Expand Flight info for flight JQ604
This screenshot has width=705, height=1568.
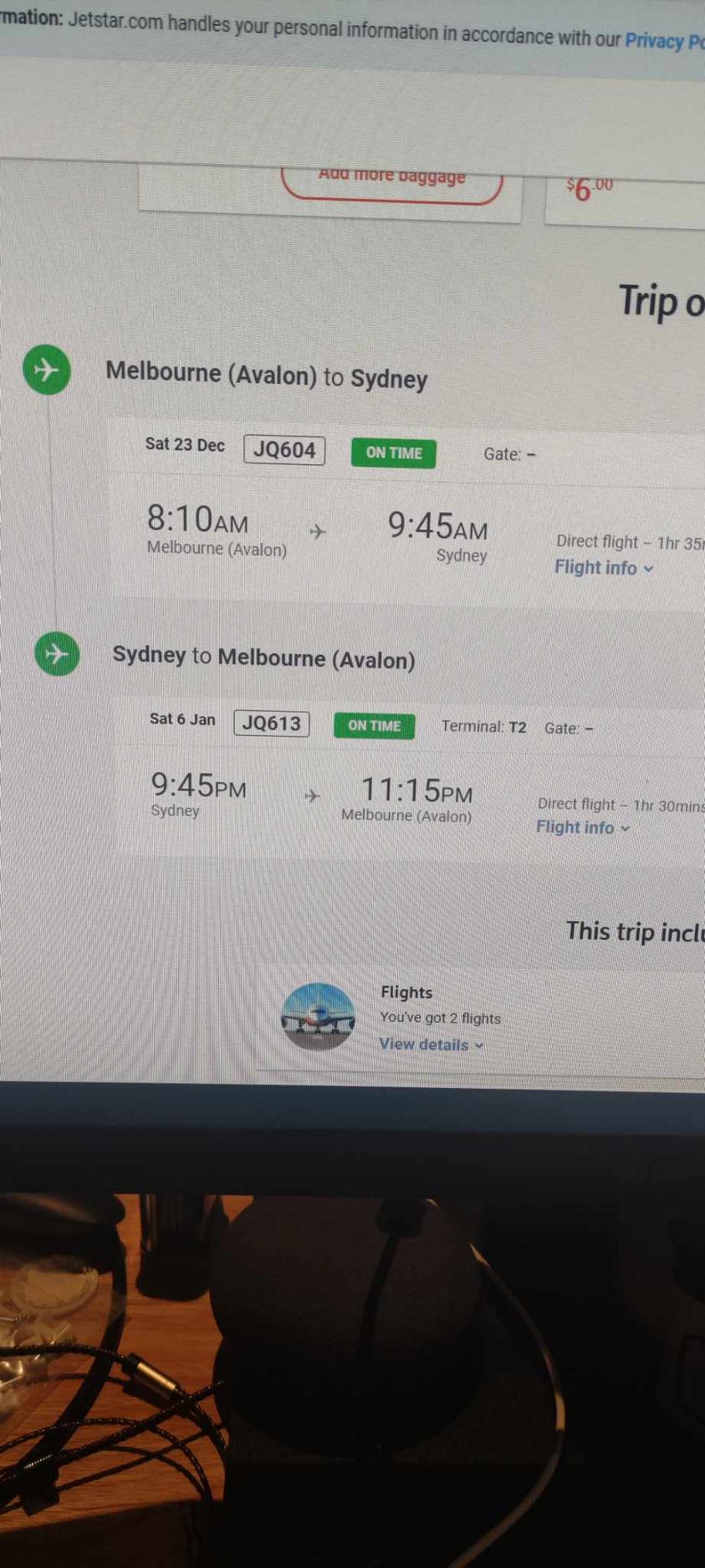pos(604,568)
